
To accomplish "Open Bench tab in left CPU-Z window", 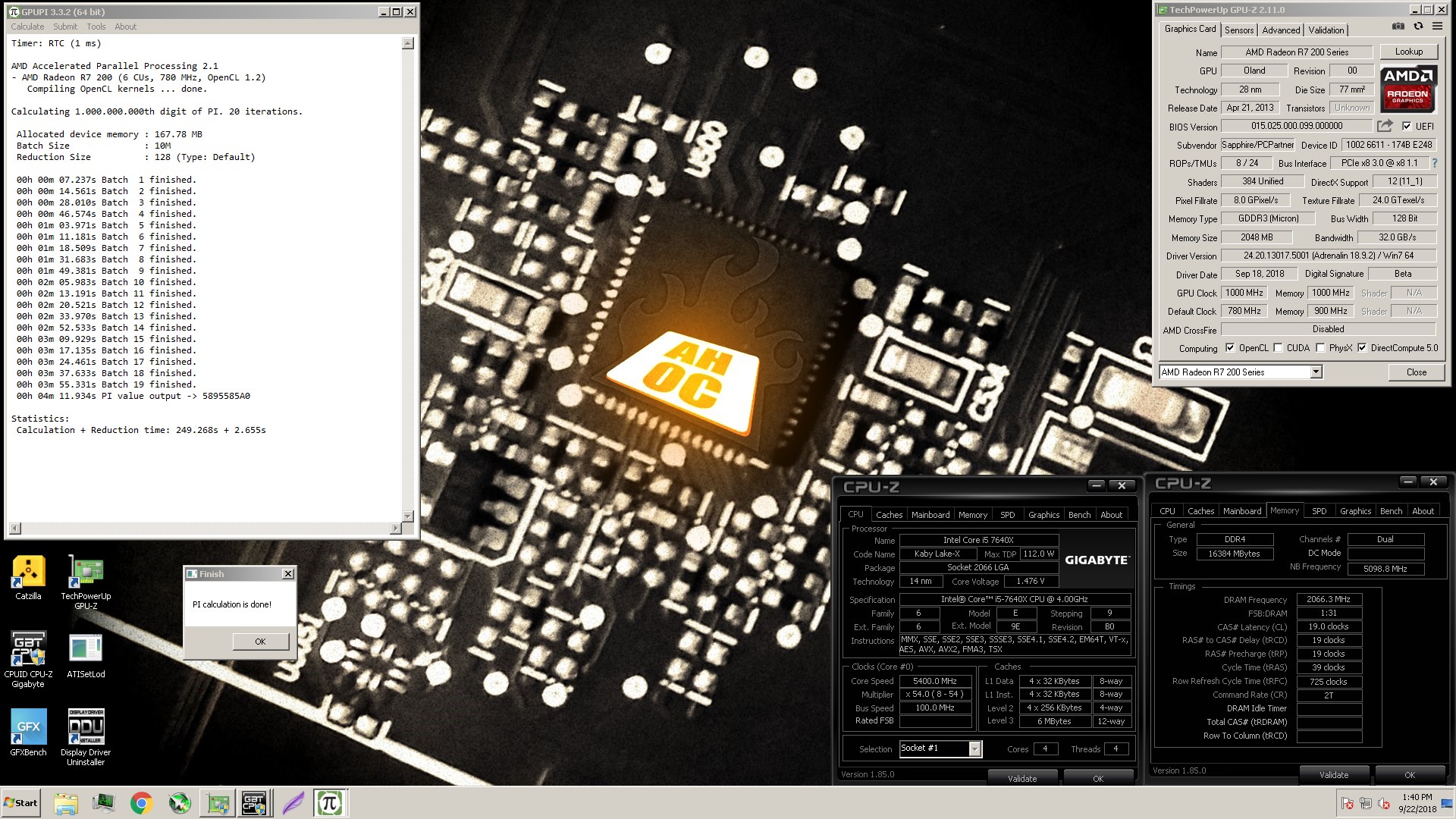I will pos(1079,515).
